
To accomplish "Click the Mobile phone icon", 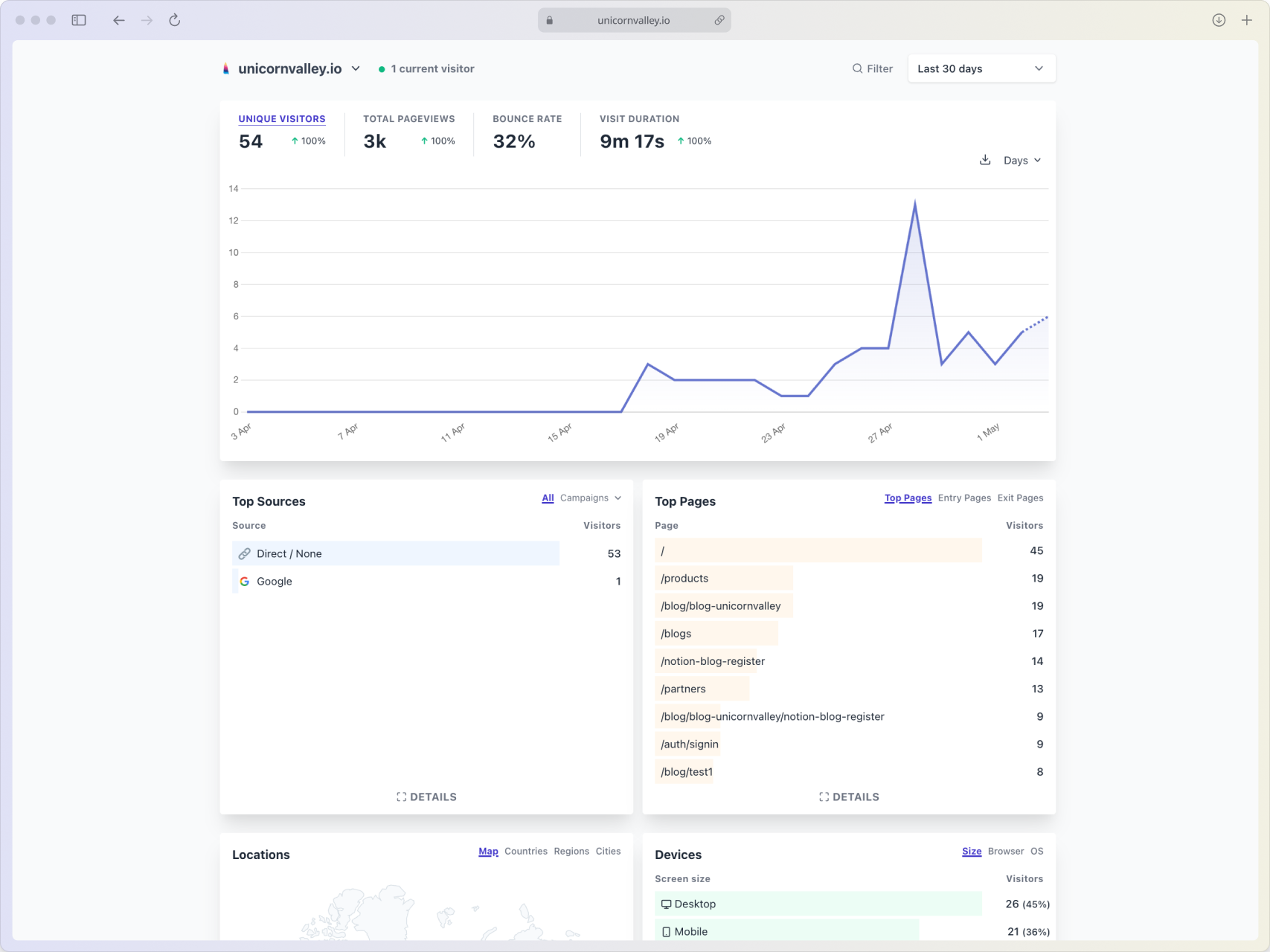I will (x=666, y=932).
